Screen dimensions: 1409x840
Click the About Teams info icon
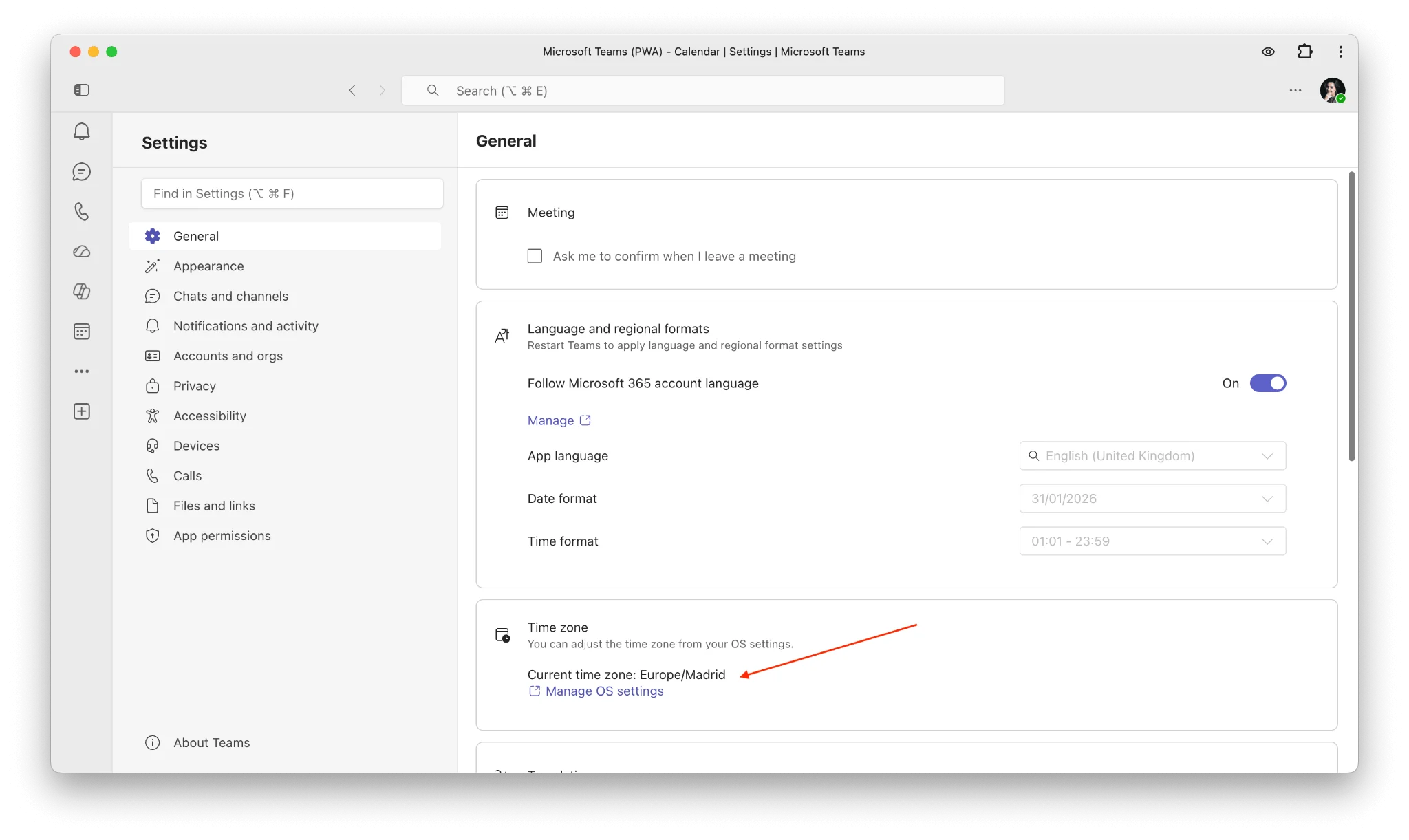coord(152,742)
